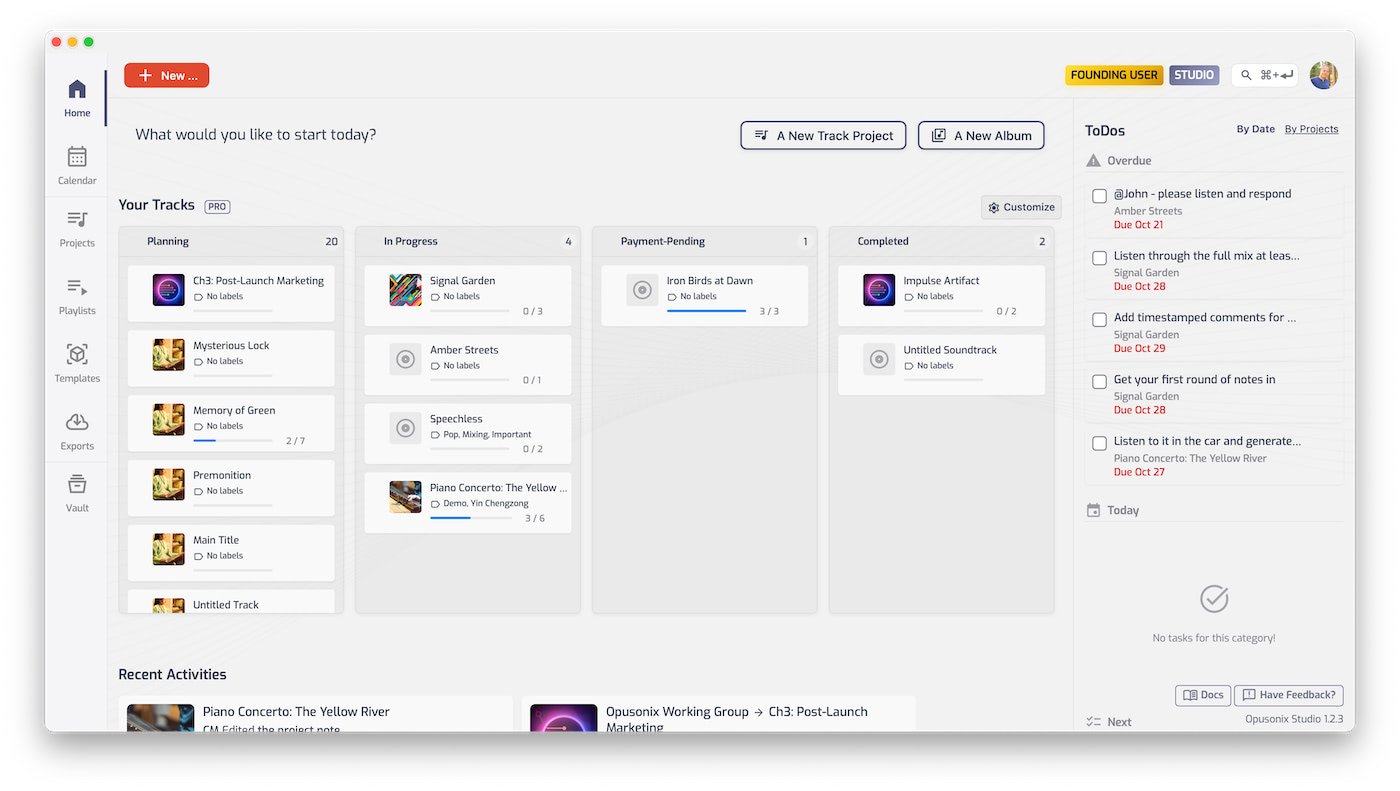The height and width of the screenshot is (791, 1400).
Task: Check the '@John - please listen and respond' todo
Action: point(1099,196)
